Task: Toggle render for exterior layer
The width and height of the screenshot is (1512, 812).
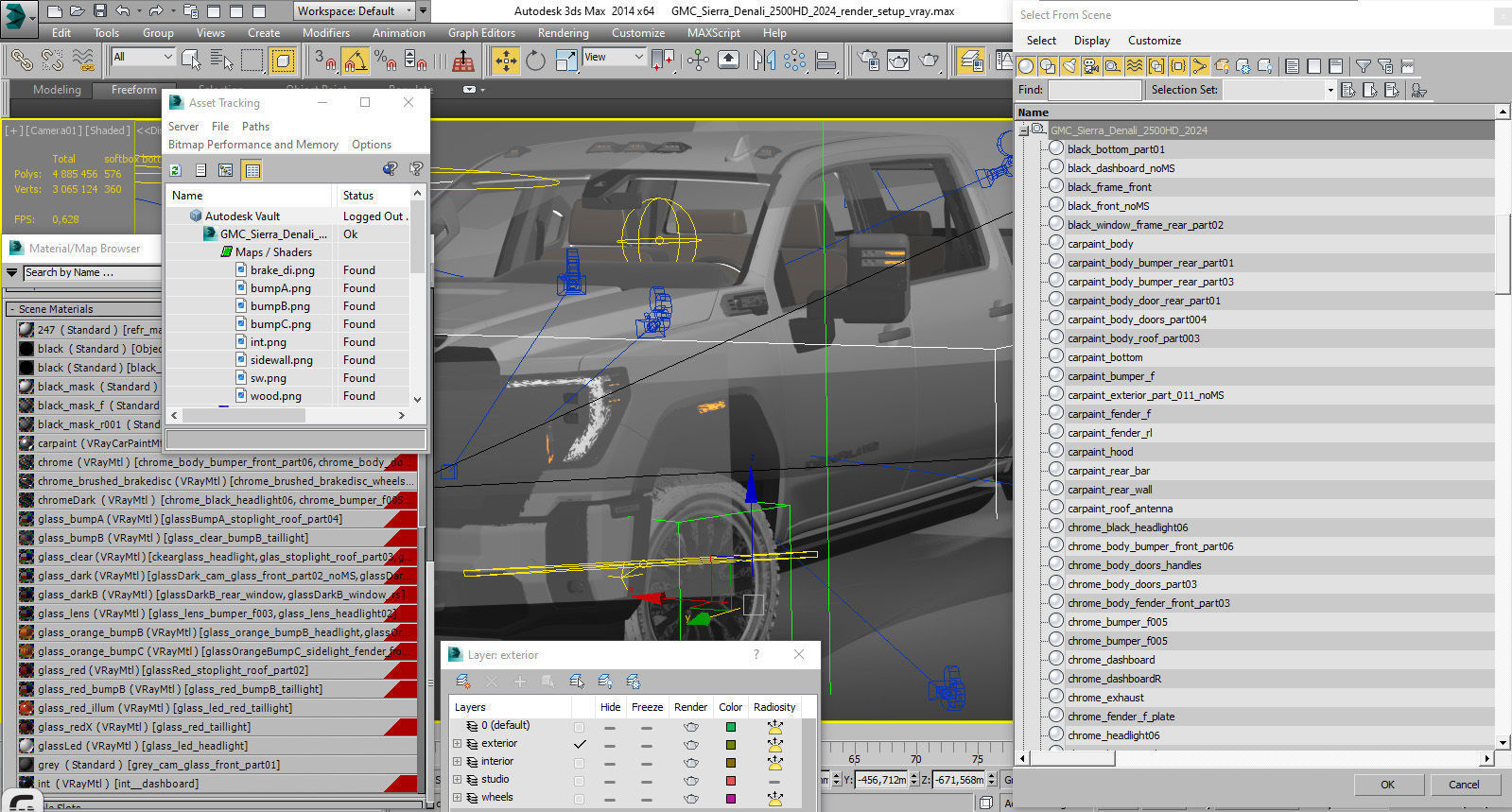Action: tap(691, 745)
